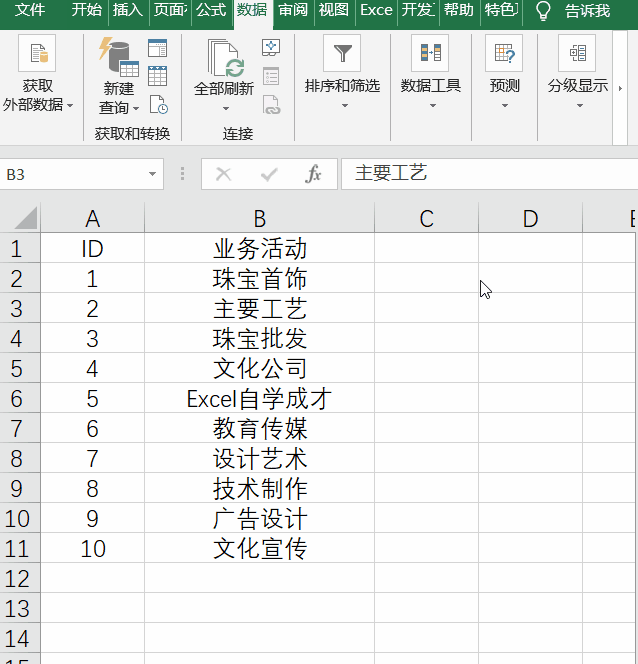Select cell containing 珠宝首饰
This screenshot has height=664, width=638.
pyautogui.click(x=260, y=278)
